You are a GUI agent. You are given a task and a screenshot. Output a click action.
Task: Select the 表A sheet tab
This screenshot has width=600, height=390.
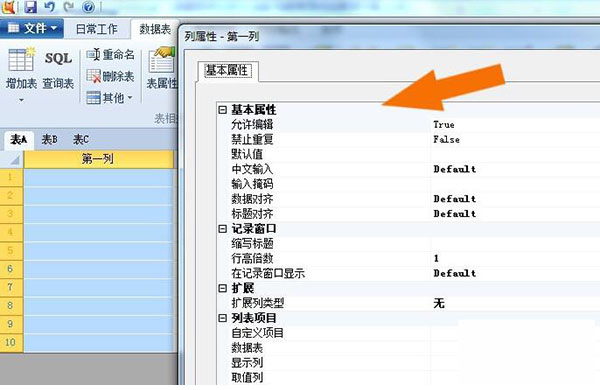coord(18,140)
